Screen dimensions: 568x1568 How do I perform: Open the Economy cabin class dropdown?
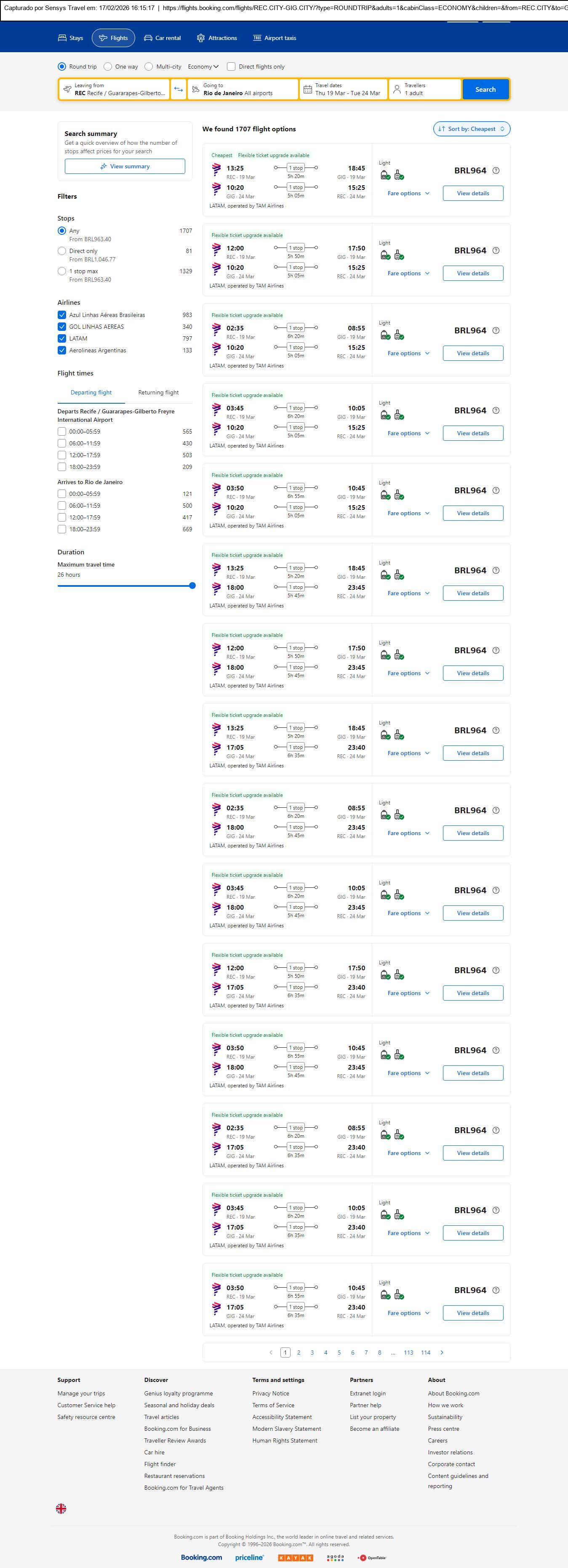coord(203,67)
